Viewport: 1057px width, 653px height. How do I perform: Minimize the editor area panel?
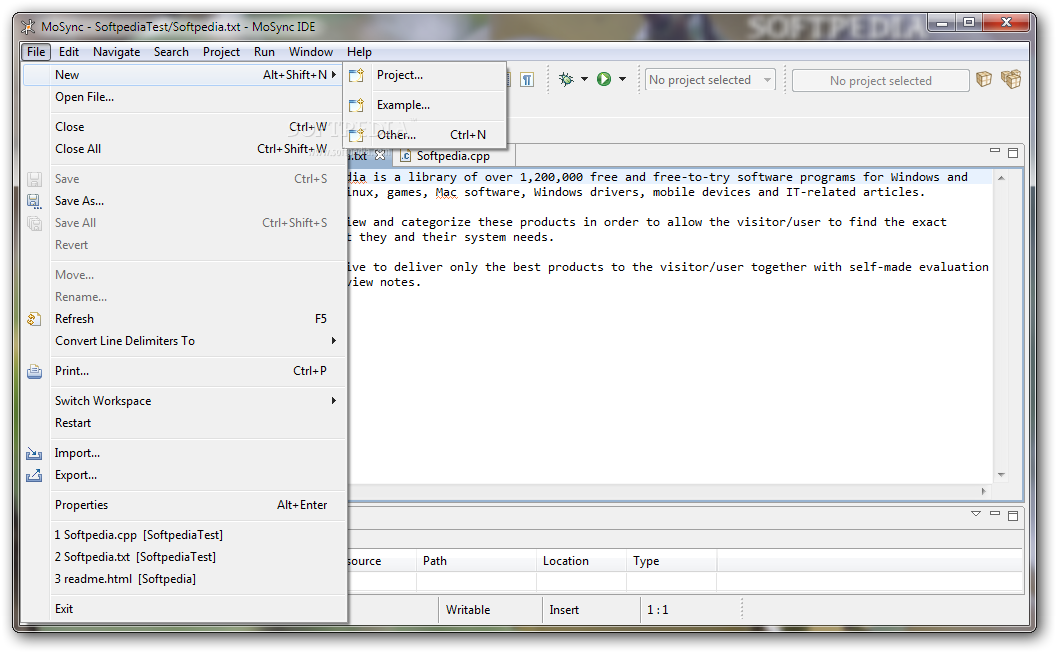pyautogui.click(x=994, y=152)
